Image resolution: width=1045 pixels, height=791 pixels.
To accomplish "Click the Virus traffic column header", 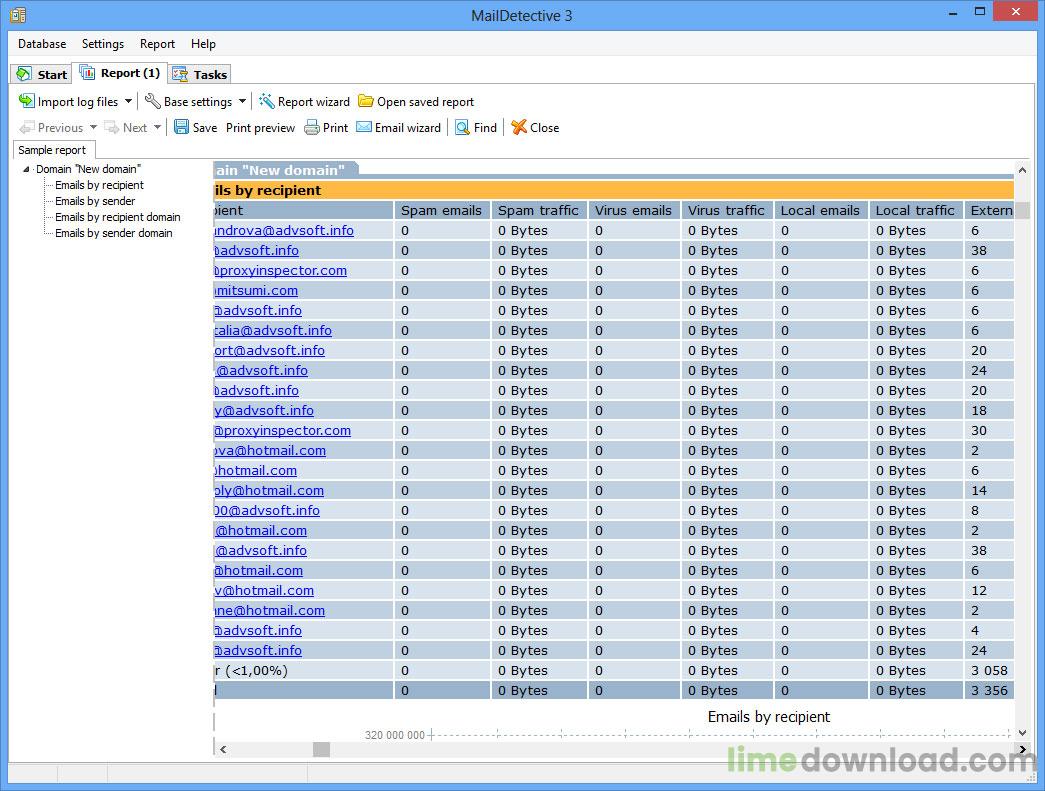I will click(x=726, y=211).
